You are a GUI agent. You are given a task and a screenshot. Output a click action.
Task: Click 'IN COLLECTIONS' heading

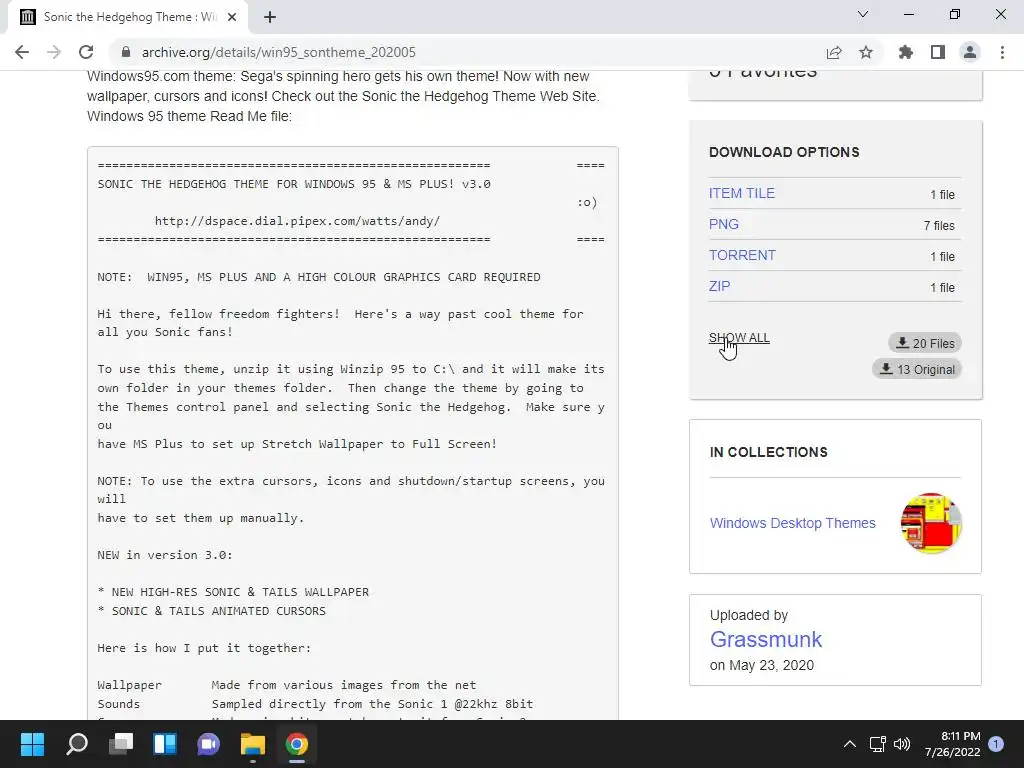pos(769,453)
